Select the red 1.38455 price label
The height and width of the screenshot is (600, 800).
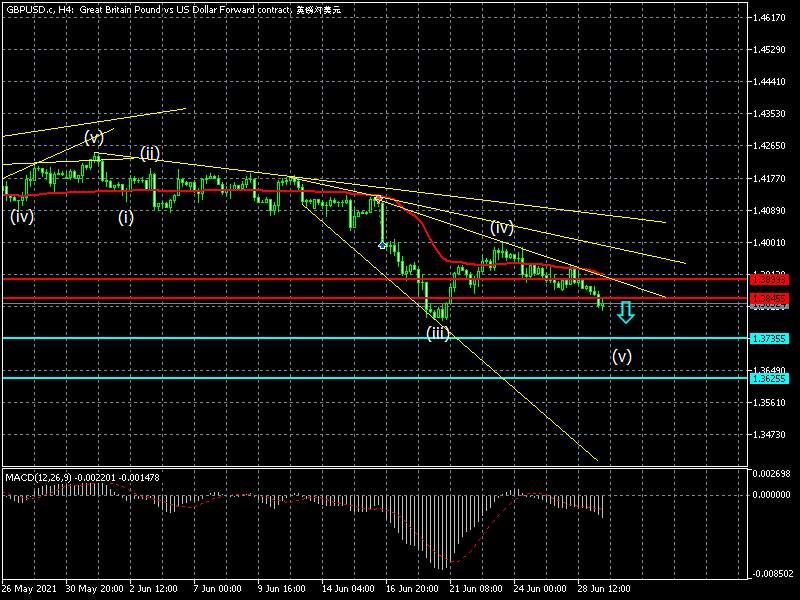(769, 298)
